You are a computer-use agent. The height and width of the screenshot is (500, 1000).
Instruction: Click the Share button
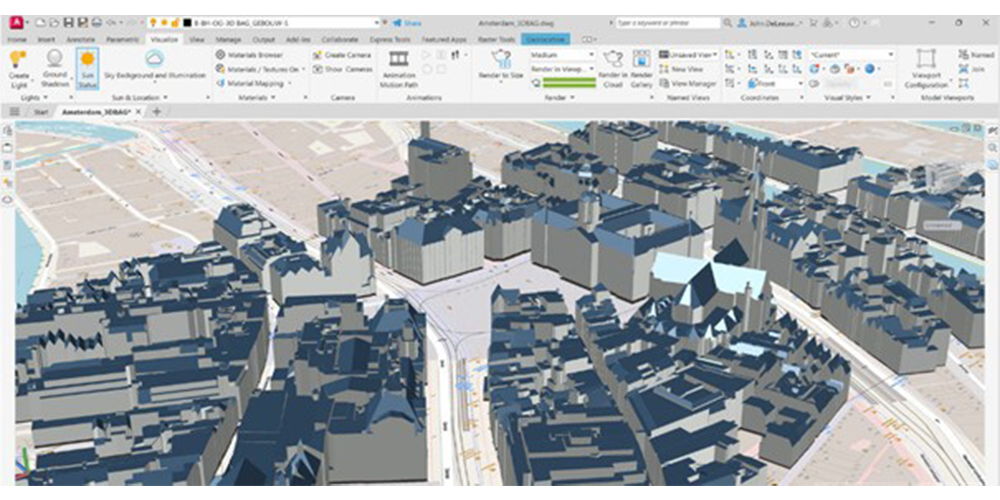(407, 22)
